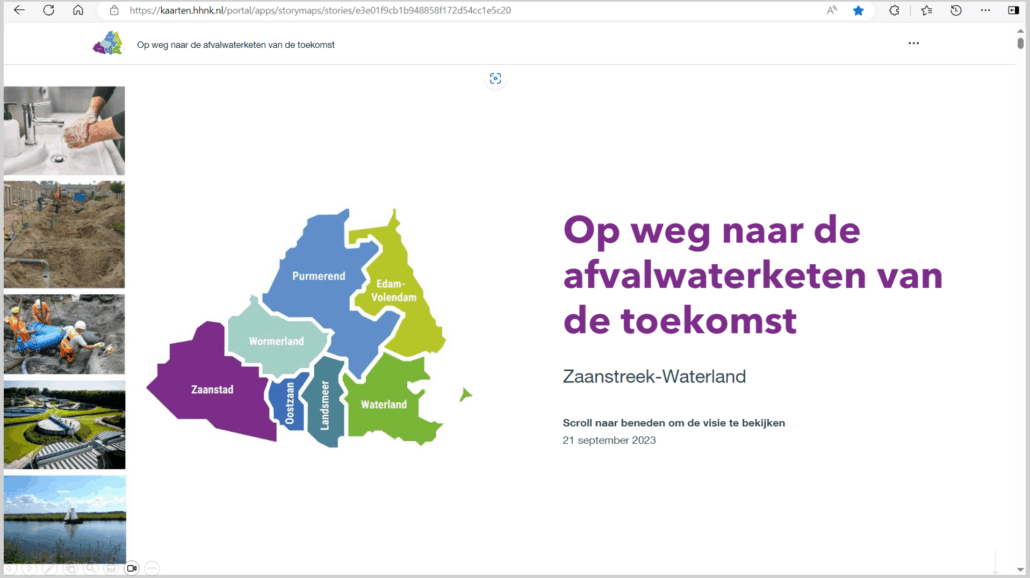Click the 'Scroll naar beneden' instruction text
1030x578 pixels.
674,423
